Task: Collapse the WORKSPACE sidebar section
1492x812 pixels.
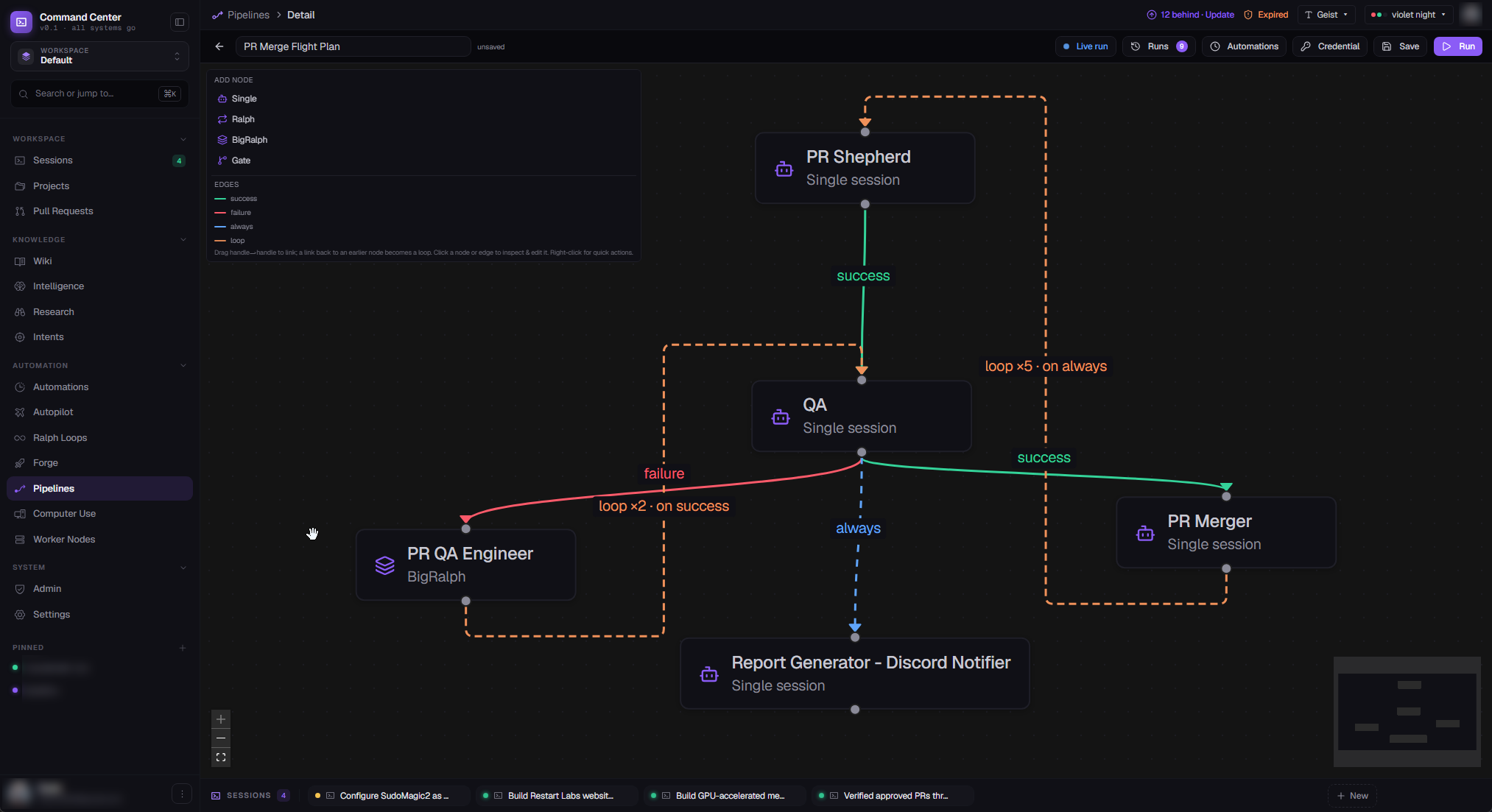Action: tap(183, 139)
